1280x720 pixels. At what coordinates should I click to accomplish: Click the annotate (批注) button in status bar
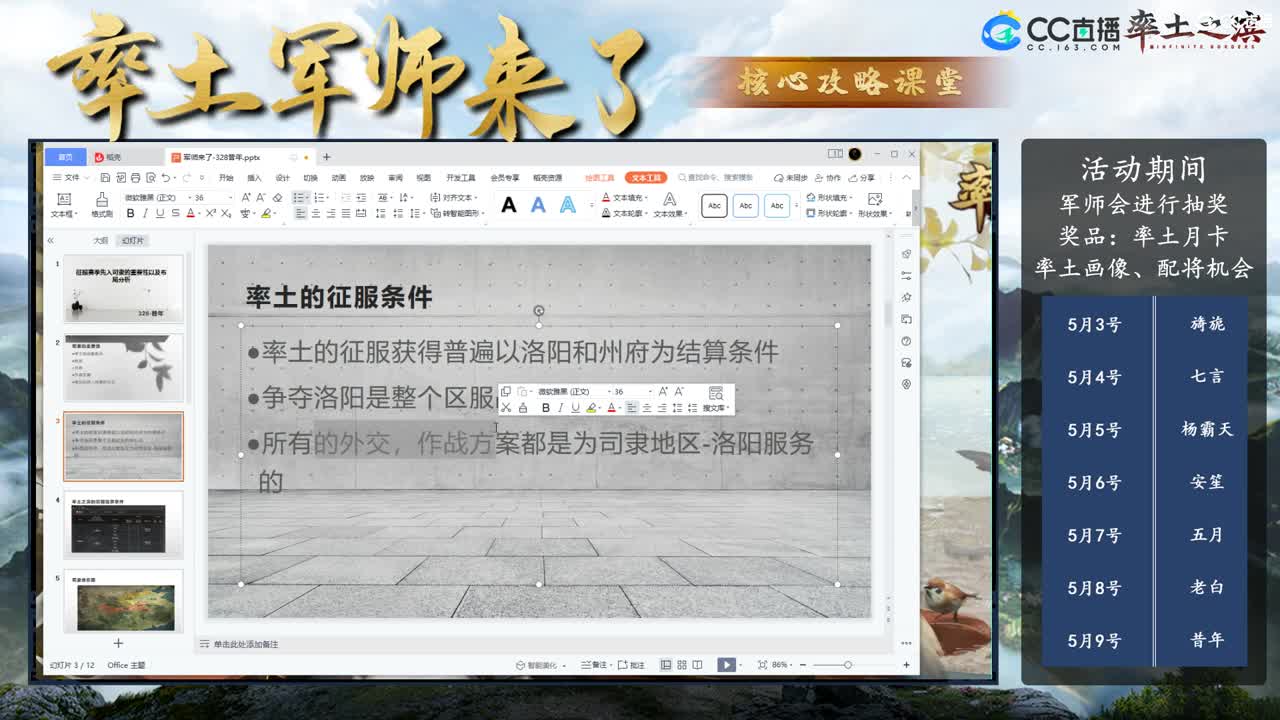click(632, 665)
